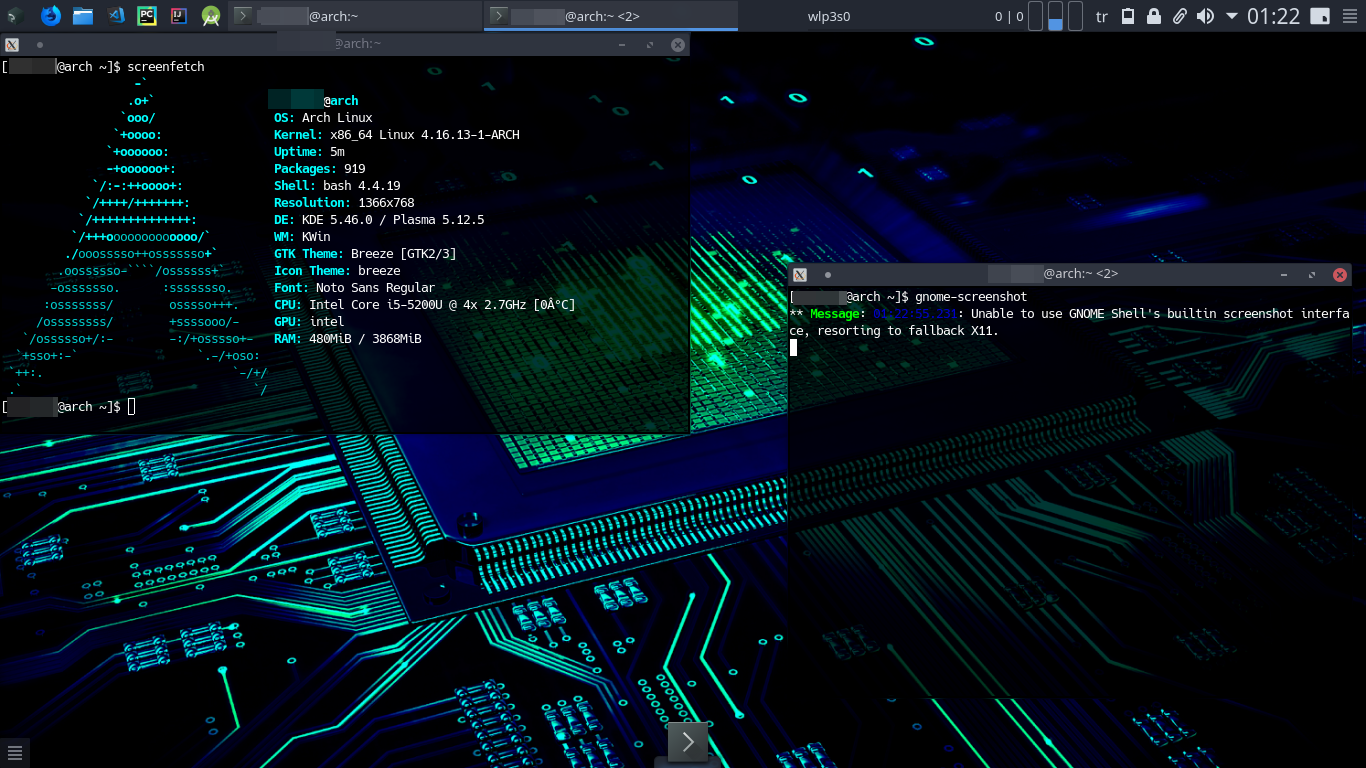Viewport: 1366px width, 768px height.
Task: Switch to the '@arch:~ <2>' task in the panel
Action: click(x=611, y=16)
